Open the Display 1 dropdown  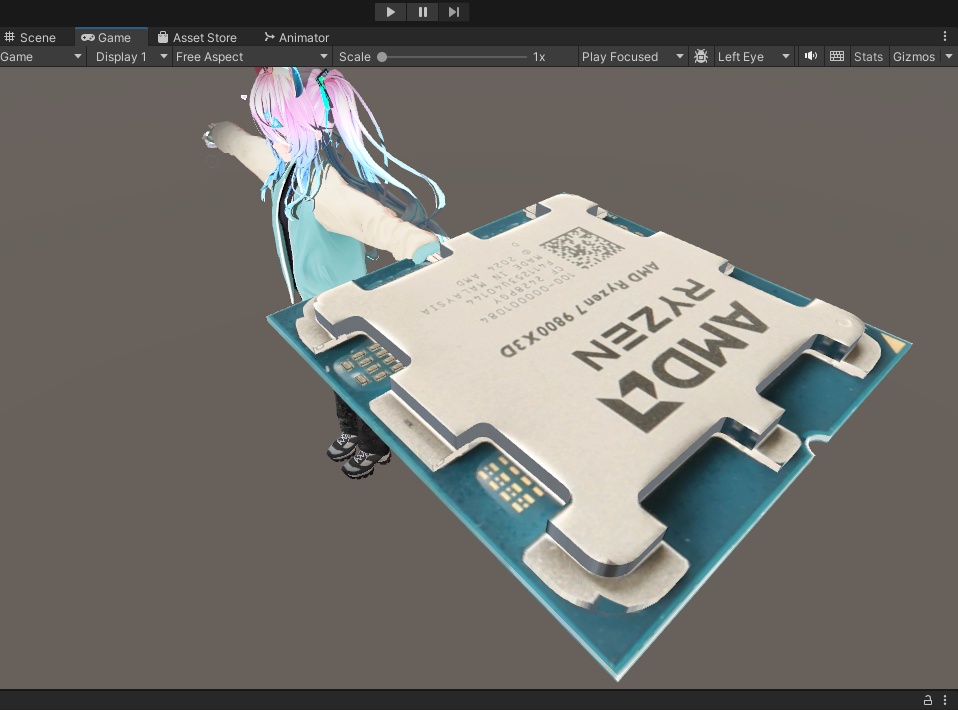tap(130, 57)
